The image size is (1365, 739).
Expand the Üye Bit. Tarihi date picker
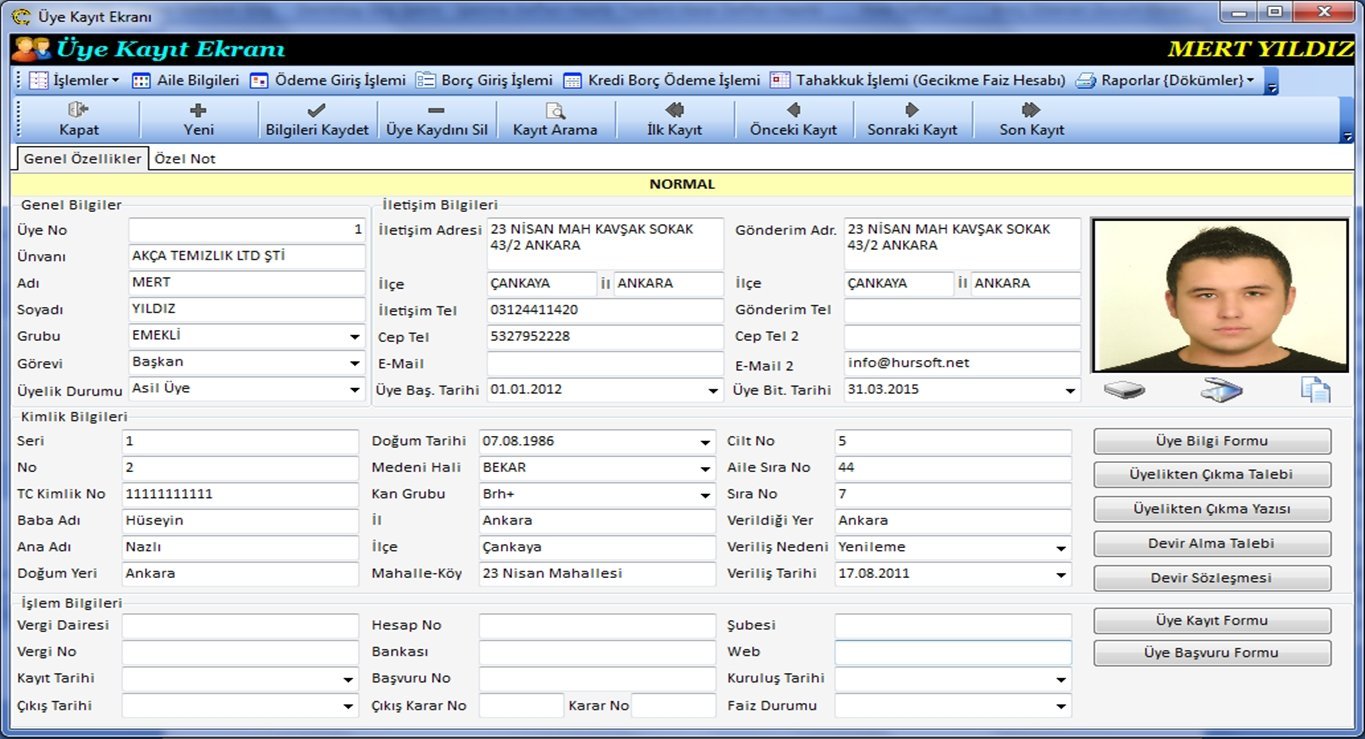[x=1070, y=391]
